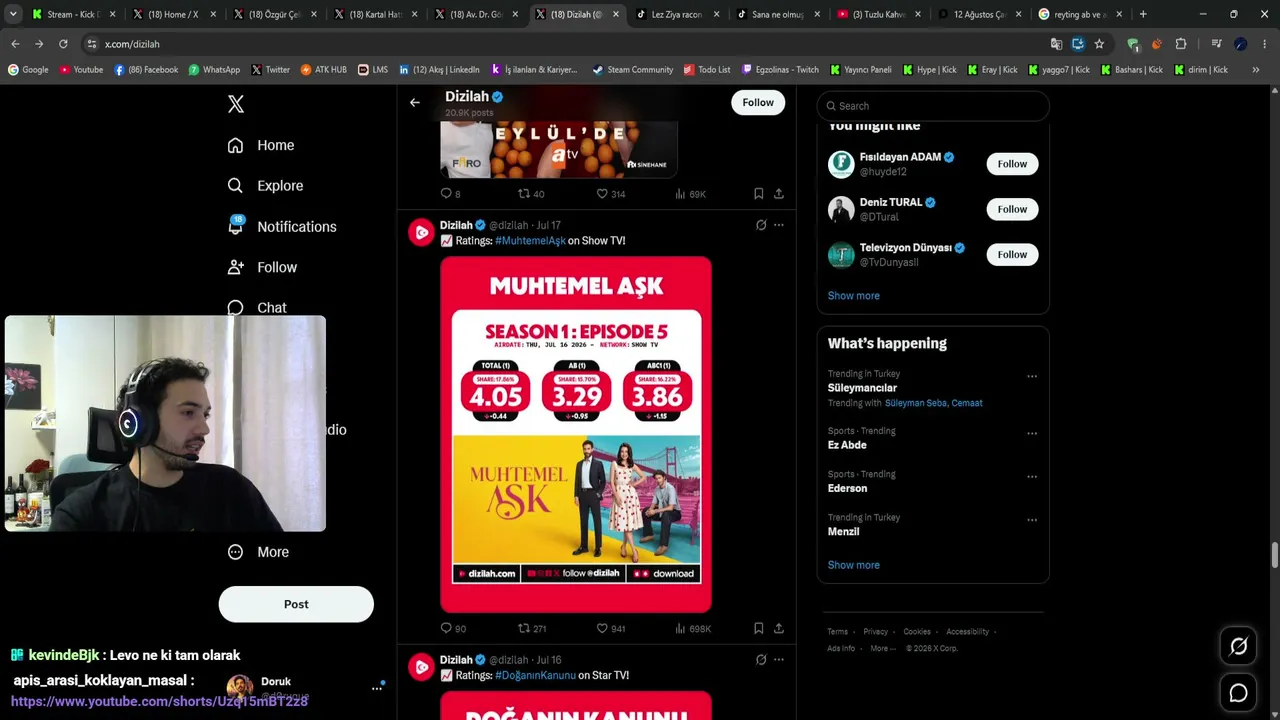Open the #DoğanınKanunu hashtag link
This screenshot has height=720, width=1280.
(535, 676)
